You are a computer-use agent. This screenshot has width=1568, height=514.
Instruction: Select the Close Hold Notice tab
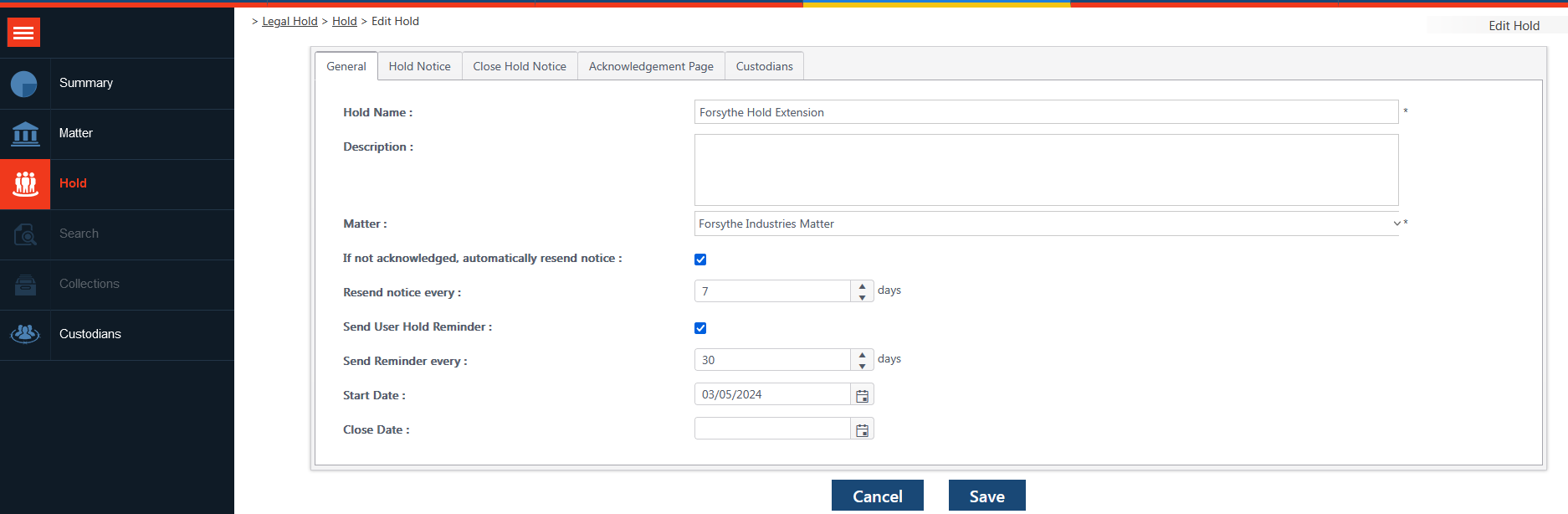(x=519, y=66)
